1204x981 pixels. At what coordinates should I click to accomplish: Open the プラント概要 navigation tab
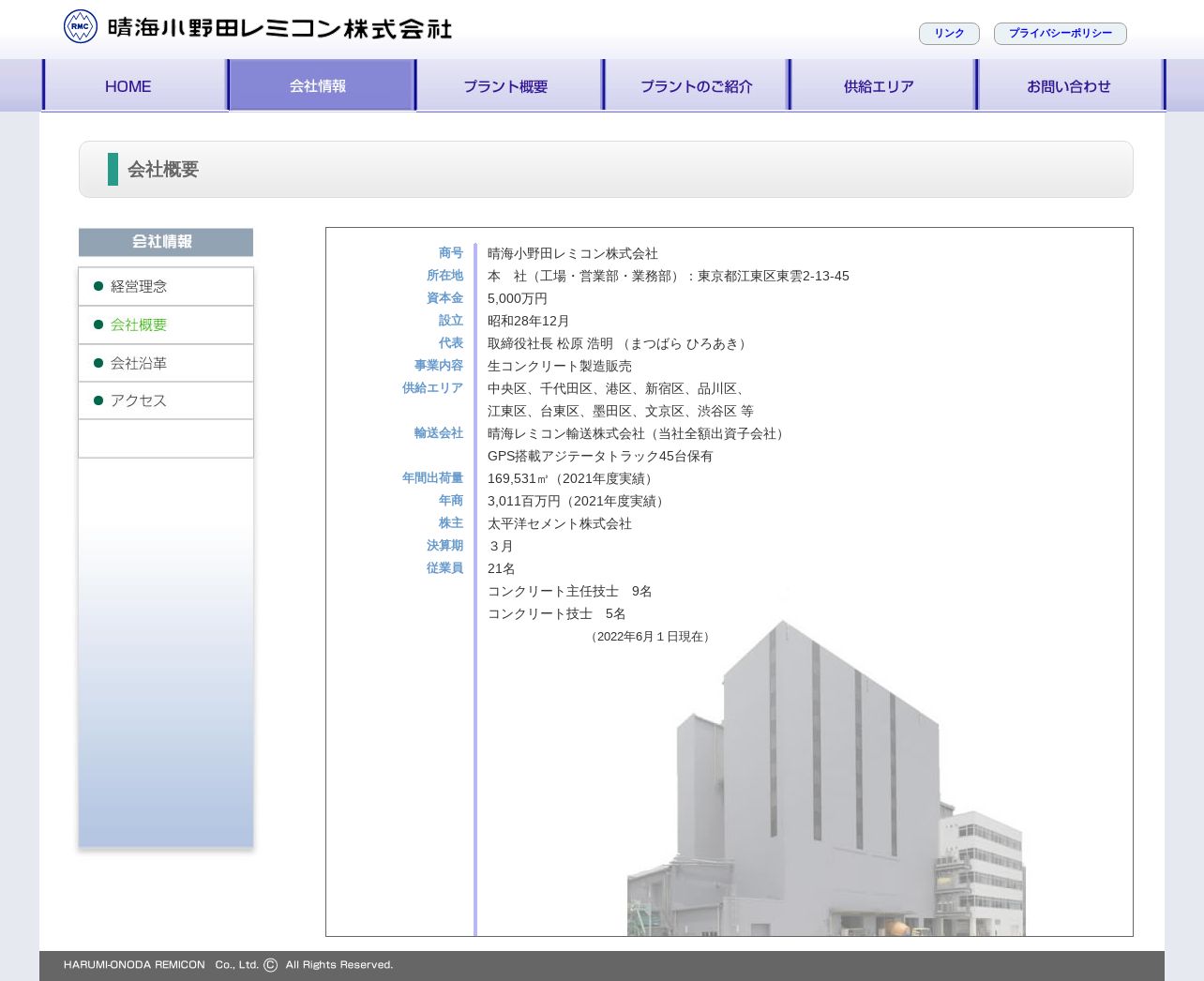[509, 85]
